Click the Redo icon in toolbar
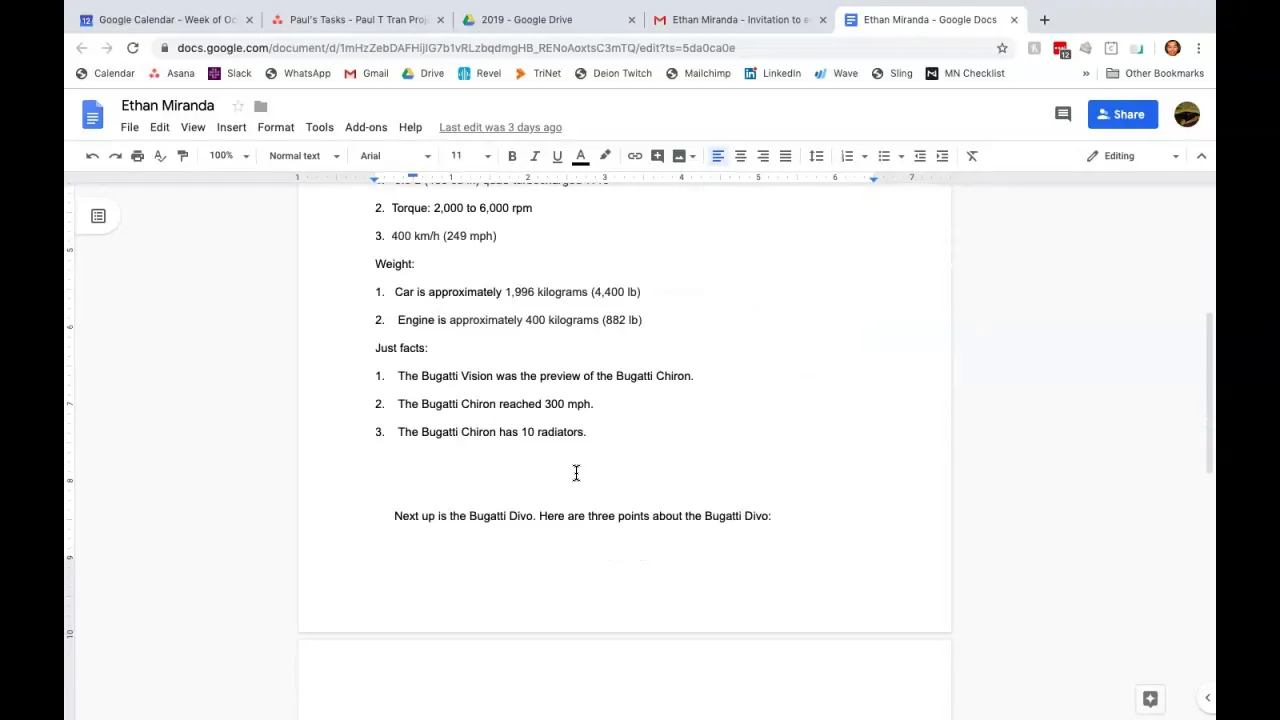1280x720 pixels. (115, 156)
